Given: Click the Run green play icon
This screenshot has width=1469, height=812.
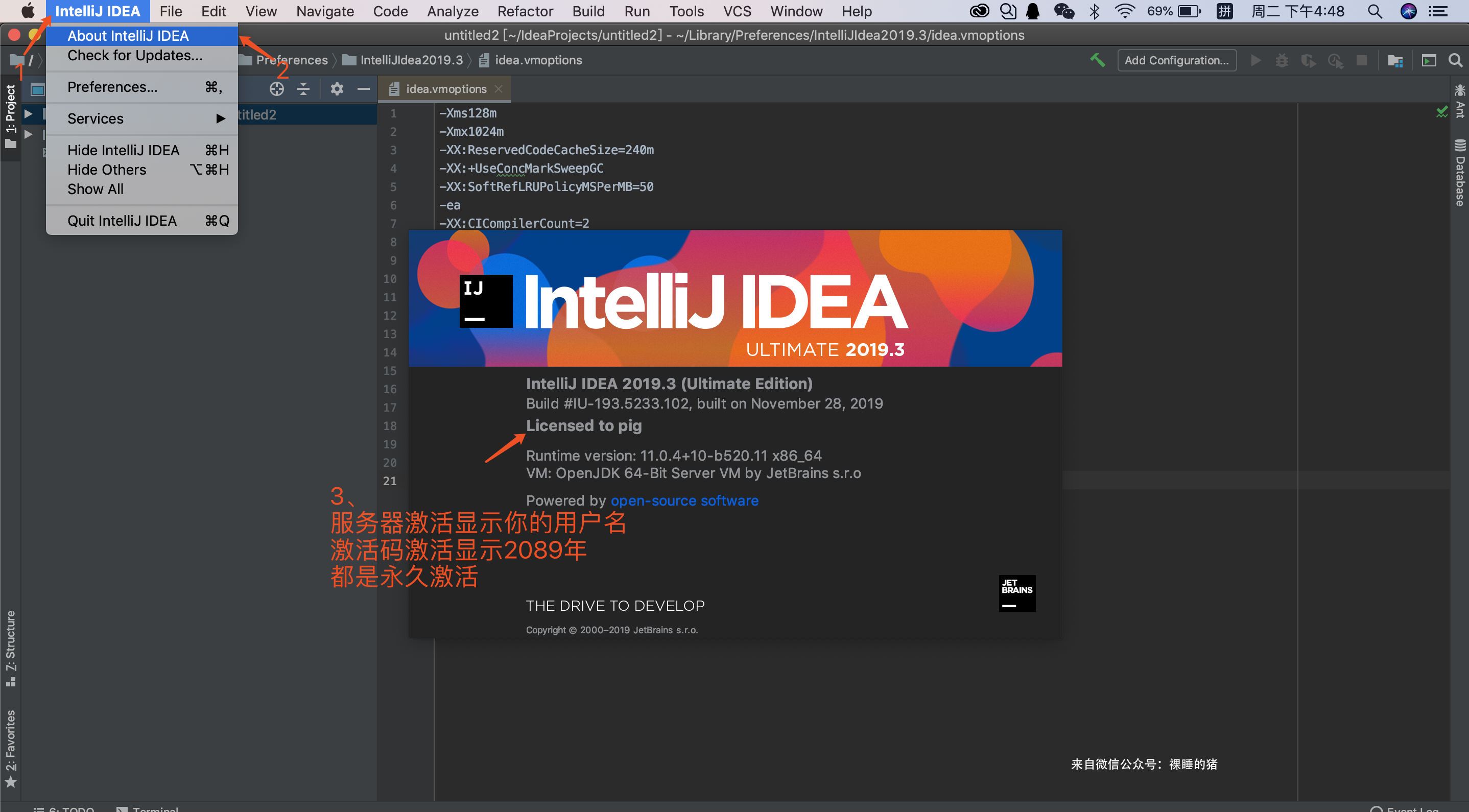Looking at the screenshot, I should coord(1255,60).
